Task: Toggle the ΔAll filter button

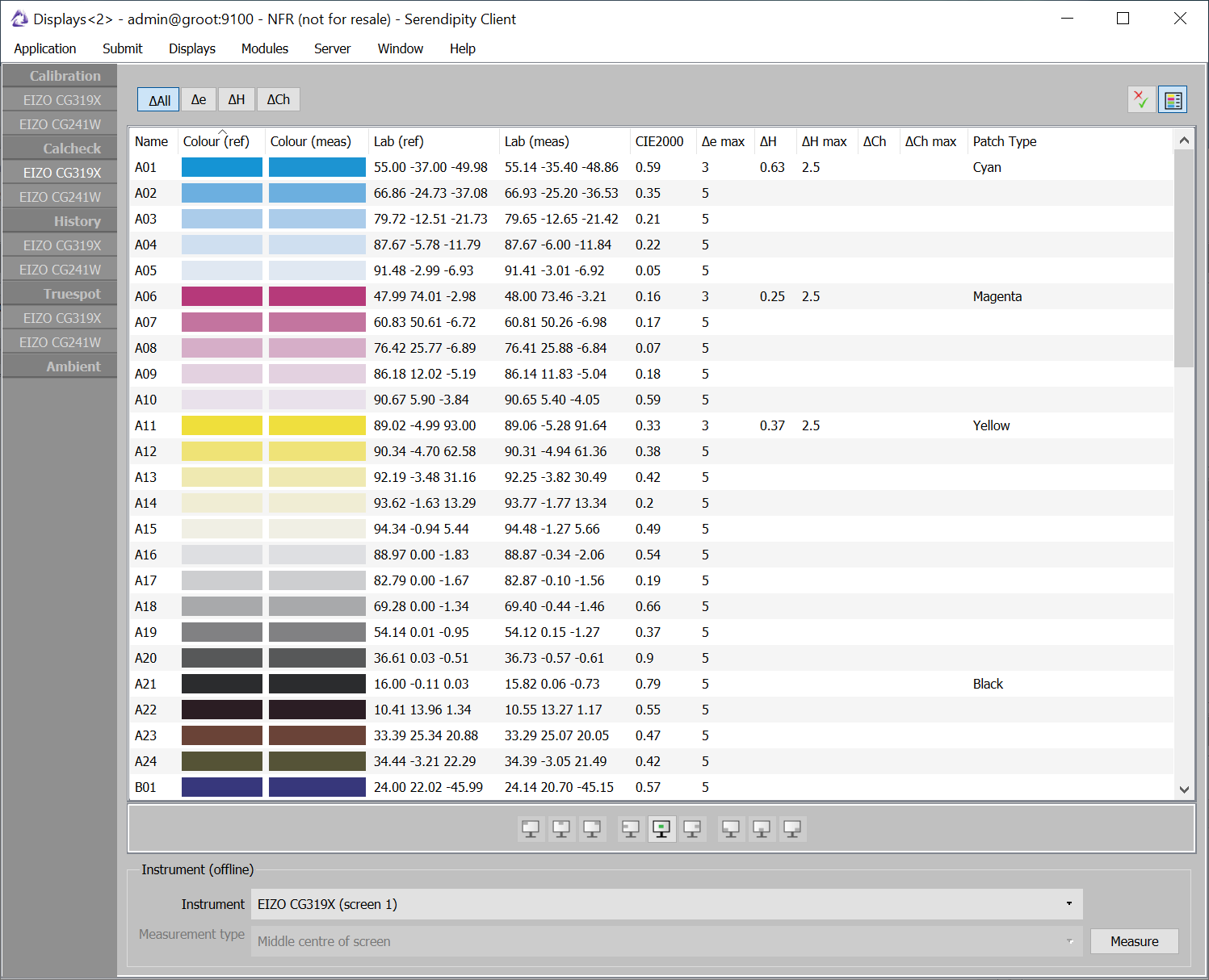Action: click(x=158, y=100)
